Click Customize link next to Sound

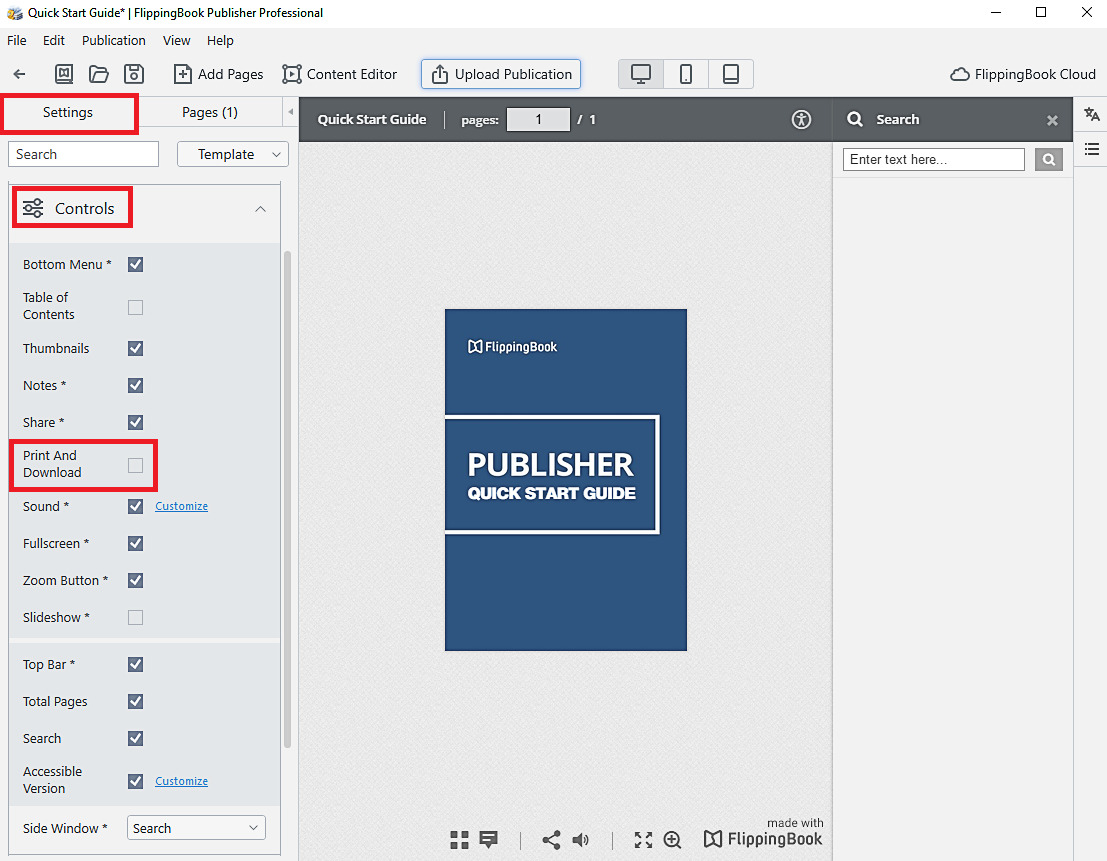181,506
